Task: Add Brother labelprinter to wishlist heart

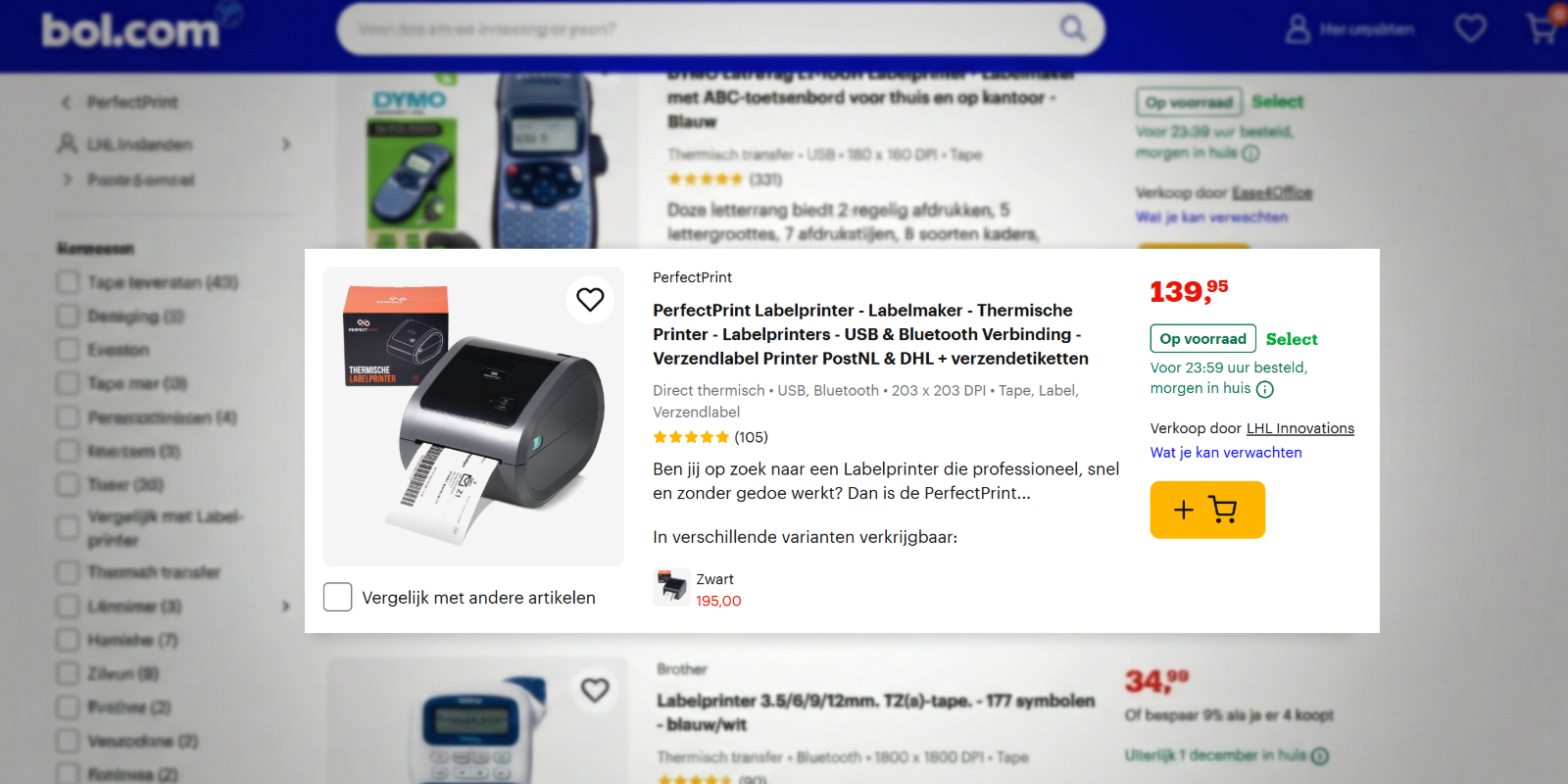Action: pyautogui.click(x=595, y=690)
